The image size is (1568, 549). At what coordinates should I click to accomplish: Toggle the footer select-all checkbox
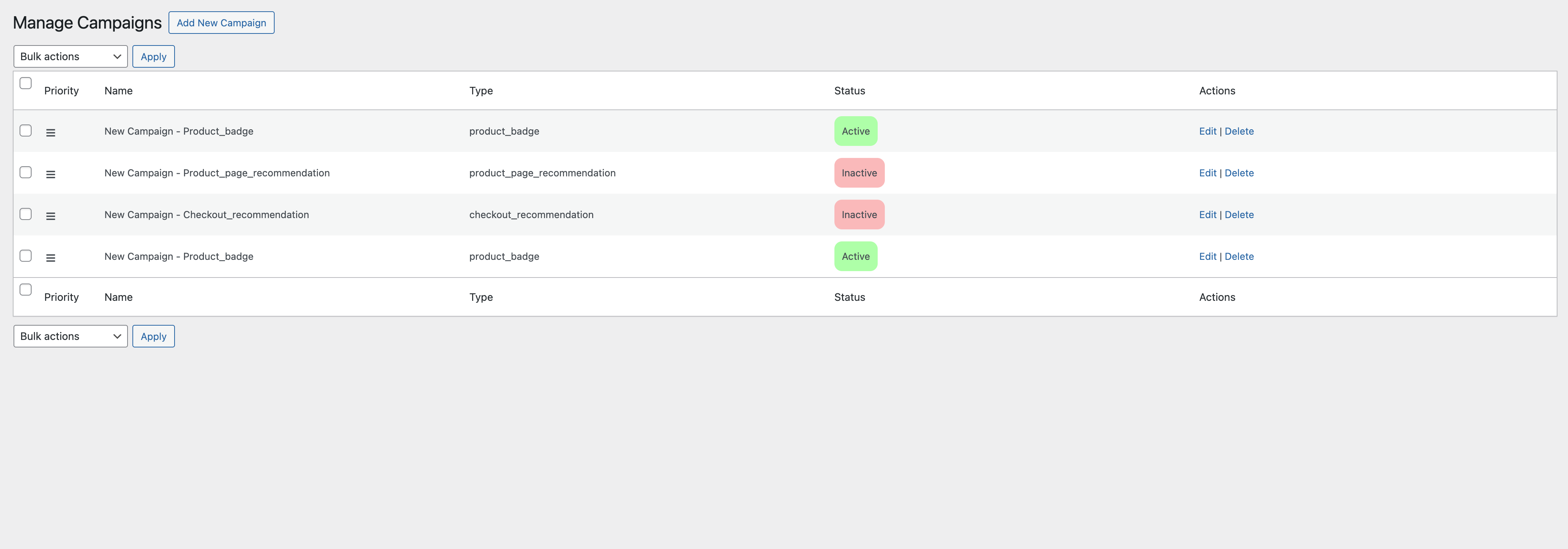coord(26,290)
